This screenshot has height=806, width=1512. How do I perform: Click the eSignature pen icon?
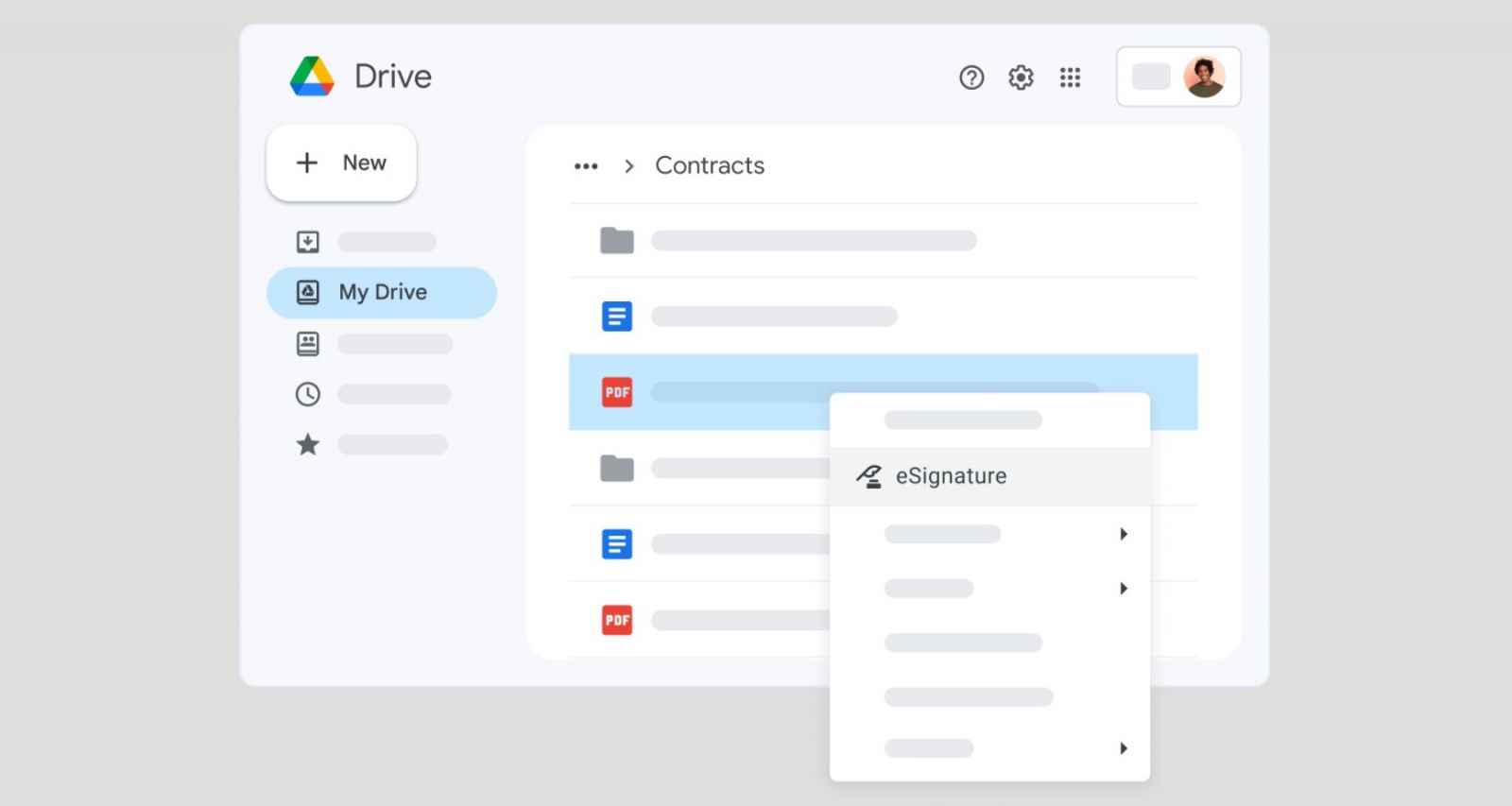[869, 476]
